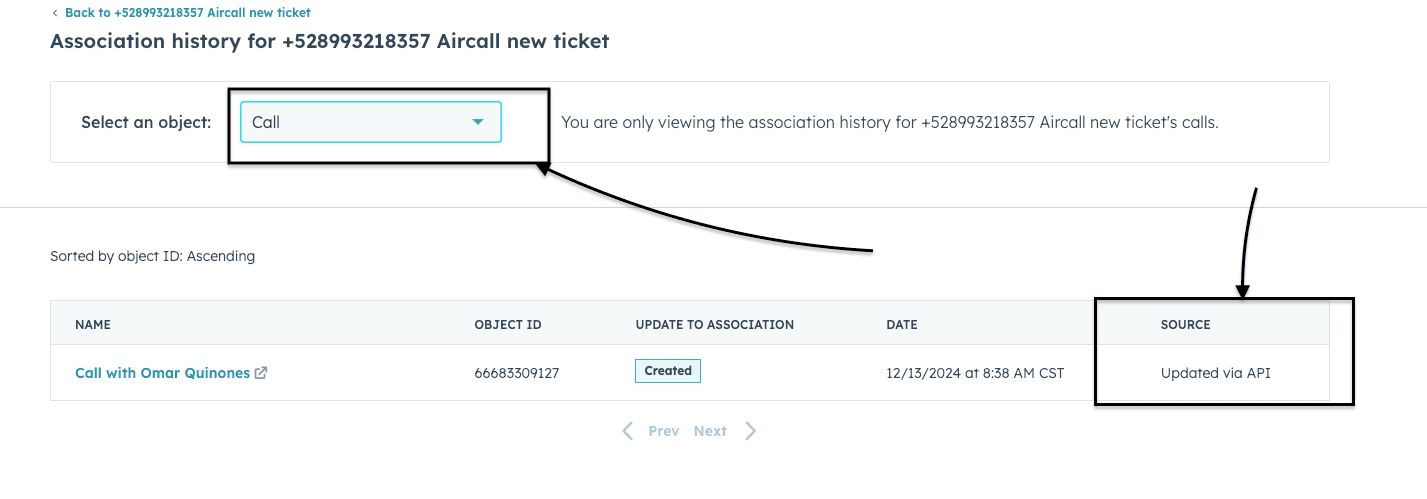Click the back chevron icon at top

click(x=54, y=13)
